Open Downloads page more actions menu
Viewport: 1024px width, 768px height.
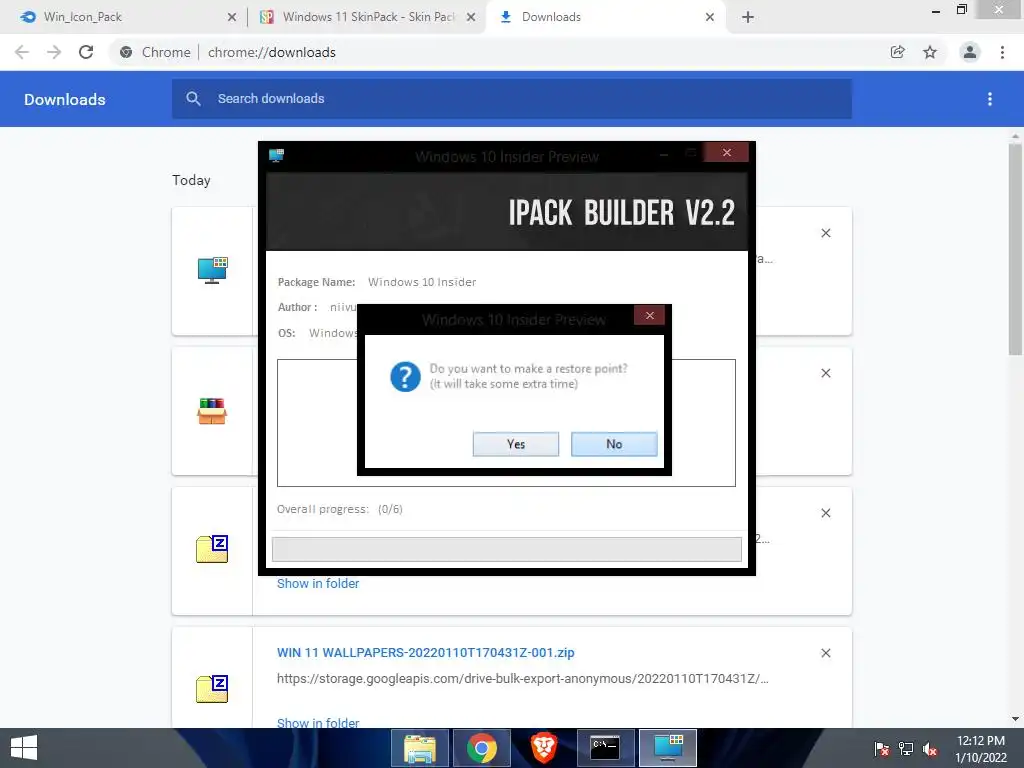click(990, 99)
